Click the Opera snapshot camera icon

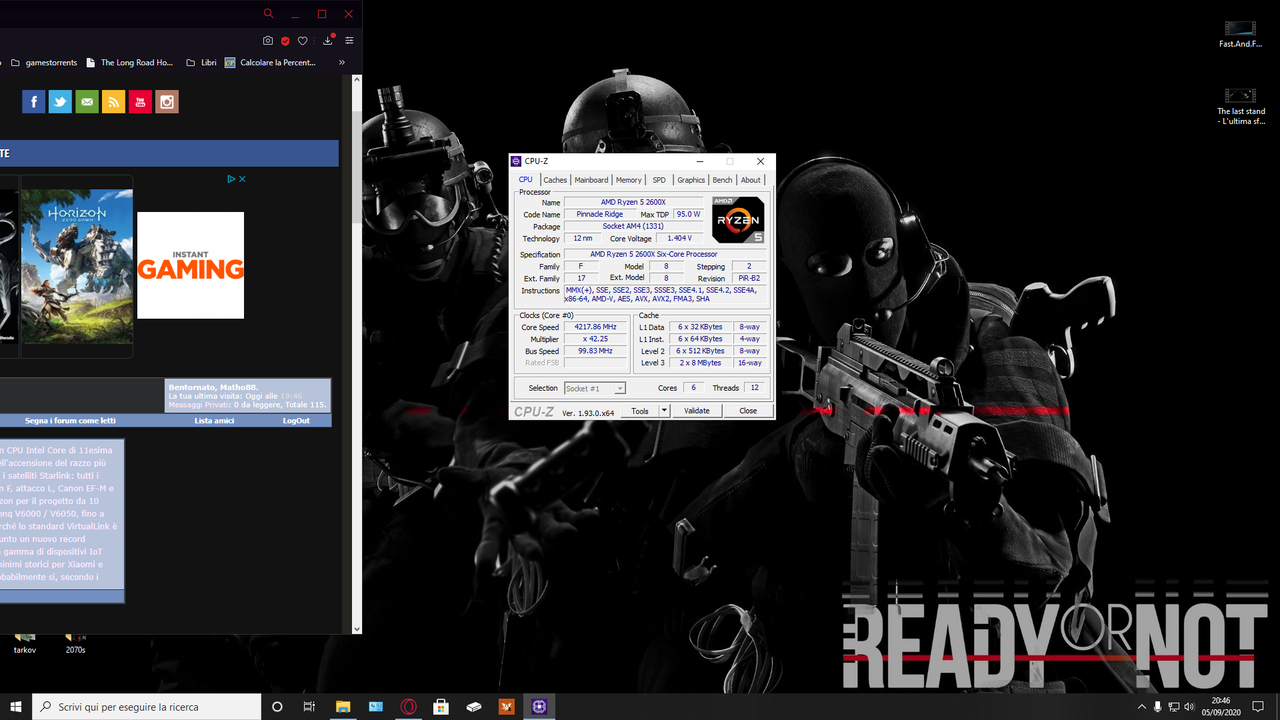[x=268, y=41]
